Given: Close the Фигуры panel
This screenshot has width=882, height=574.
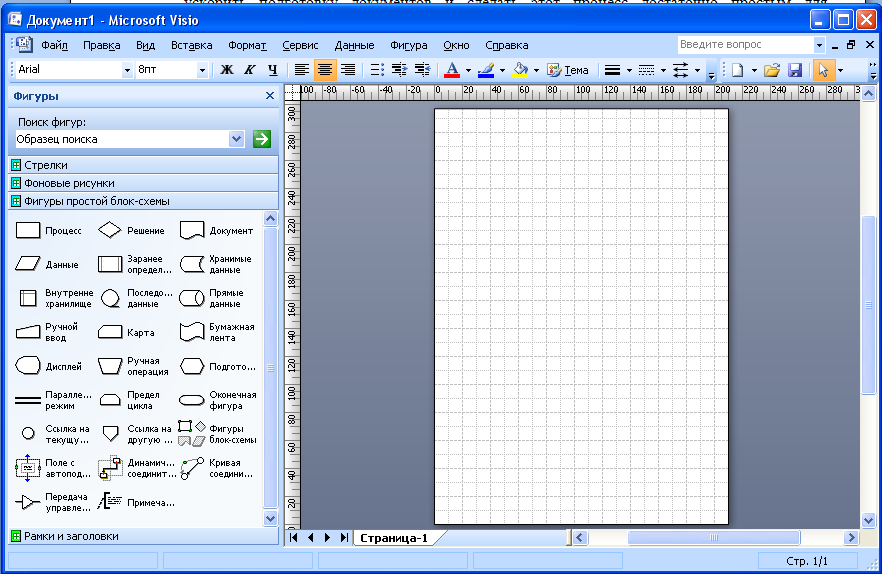Looking at the screenshot, I should pos(270,96).
